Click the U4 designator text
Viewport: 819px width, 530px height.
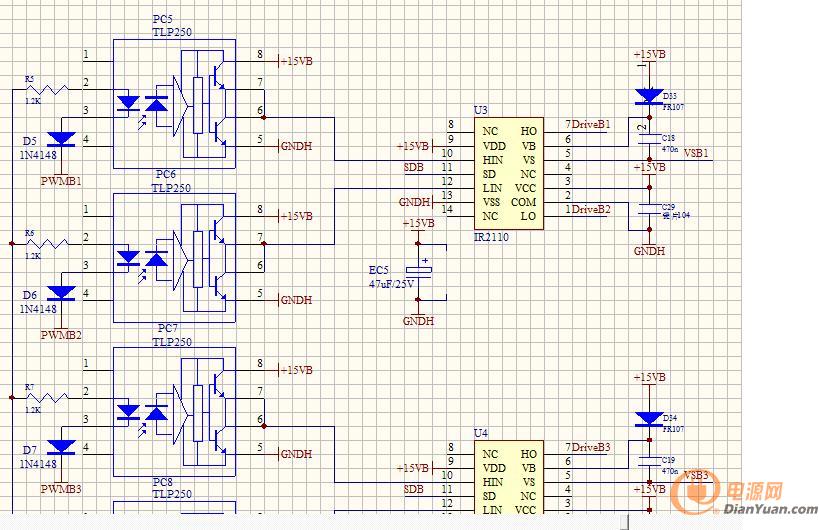(481, 433)
